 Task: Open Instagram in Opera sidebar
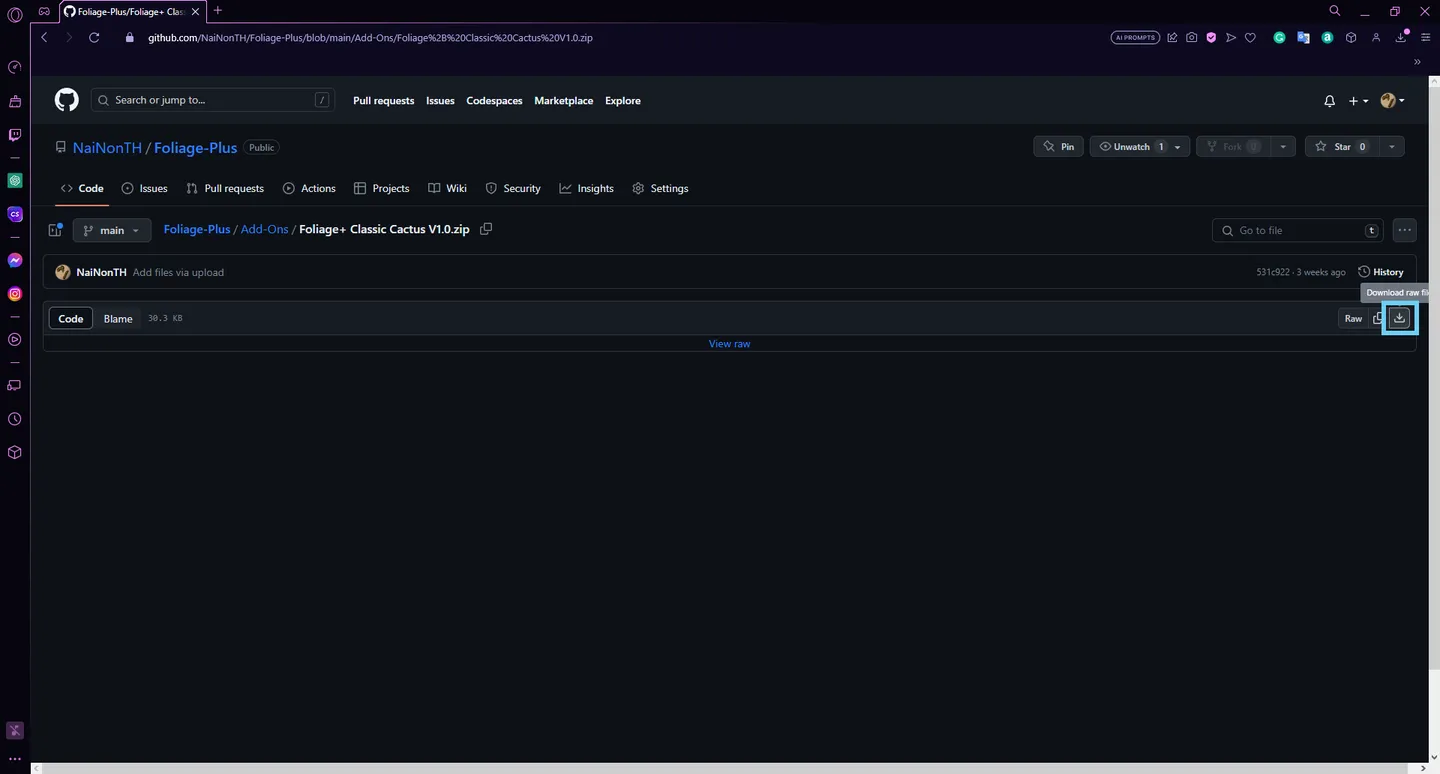point(15,294)
